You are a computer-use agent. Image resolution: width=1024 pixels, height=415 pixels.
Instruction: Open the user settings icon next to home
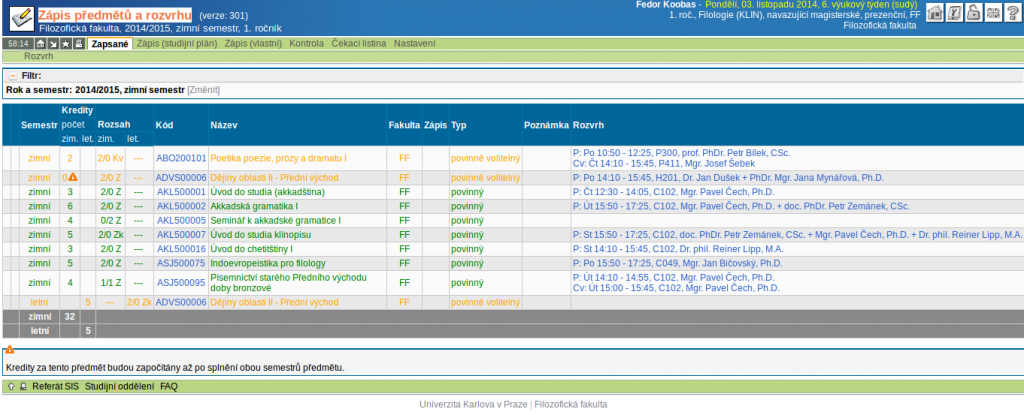point(953,13)
